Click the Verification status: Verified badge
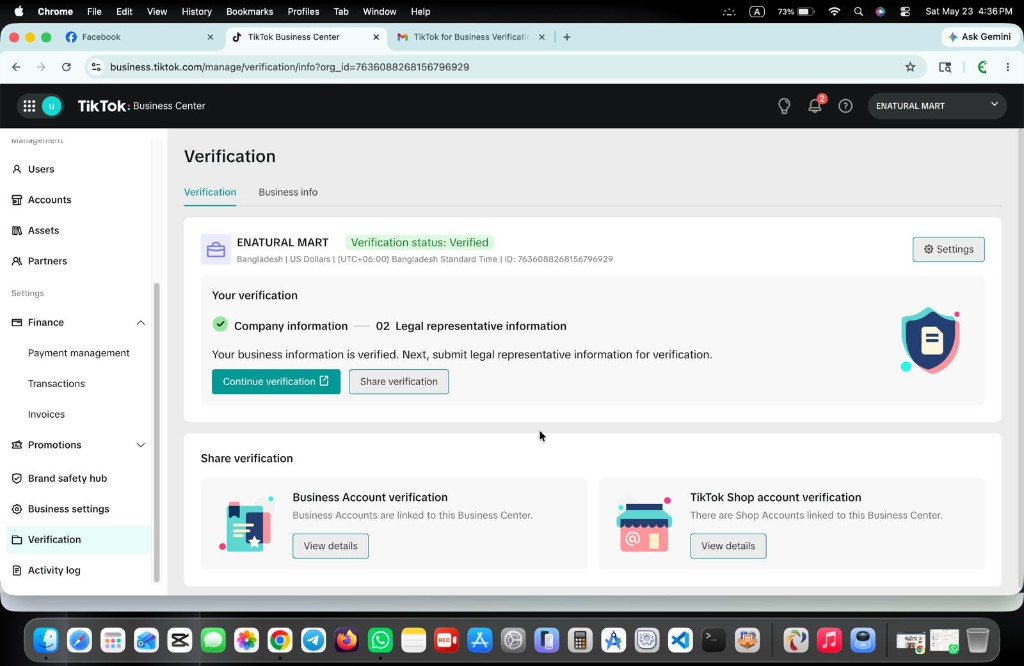 coord(420,243)
